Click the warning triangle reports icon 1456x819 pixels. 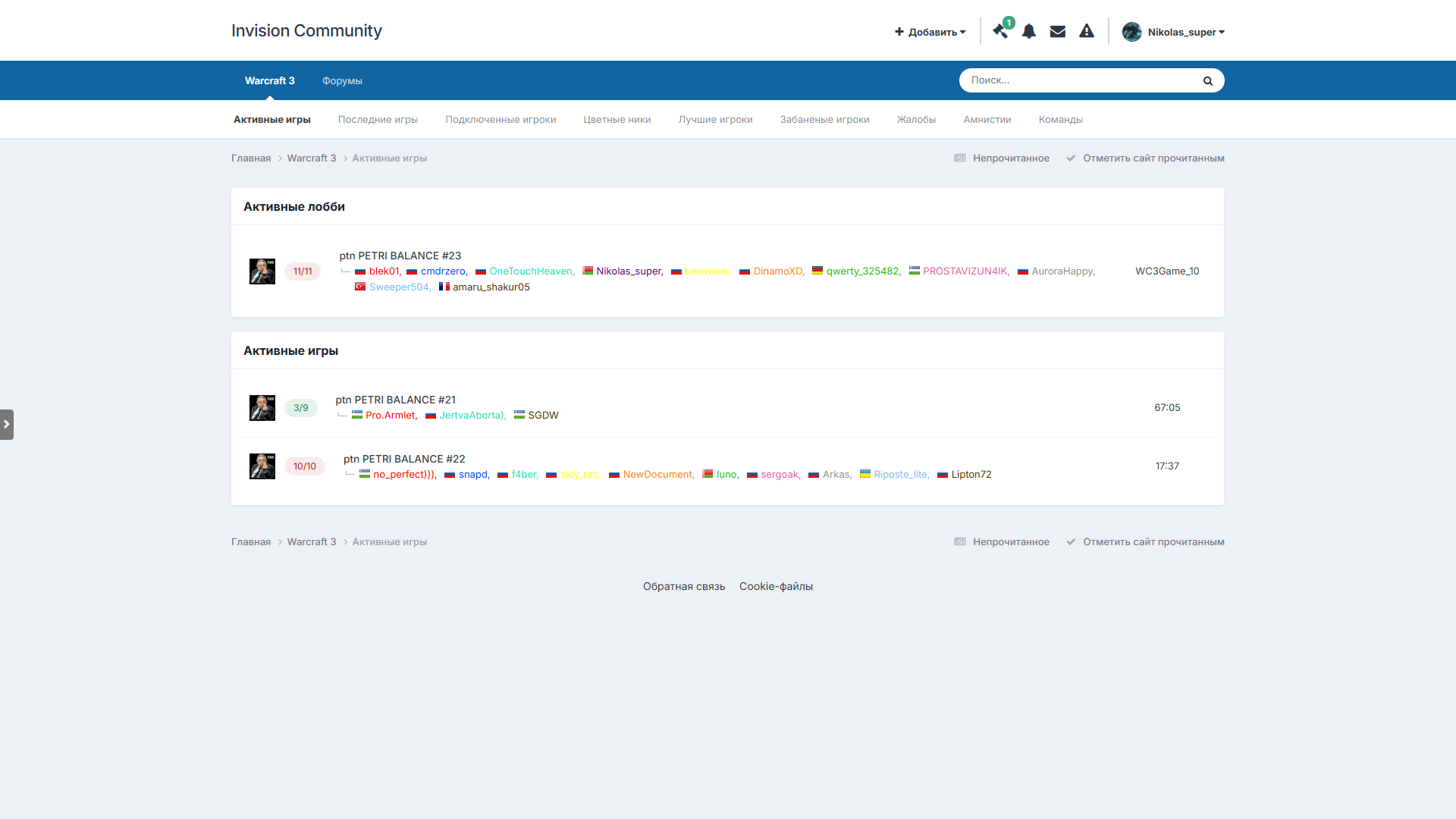[x=1087, y=32]
